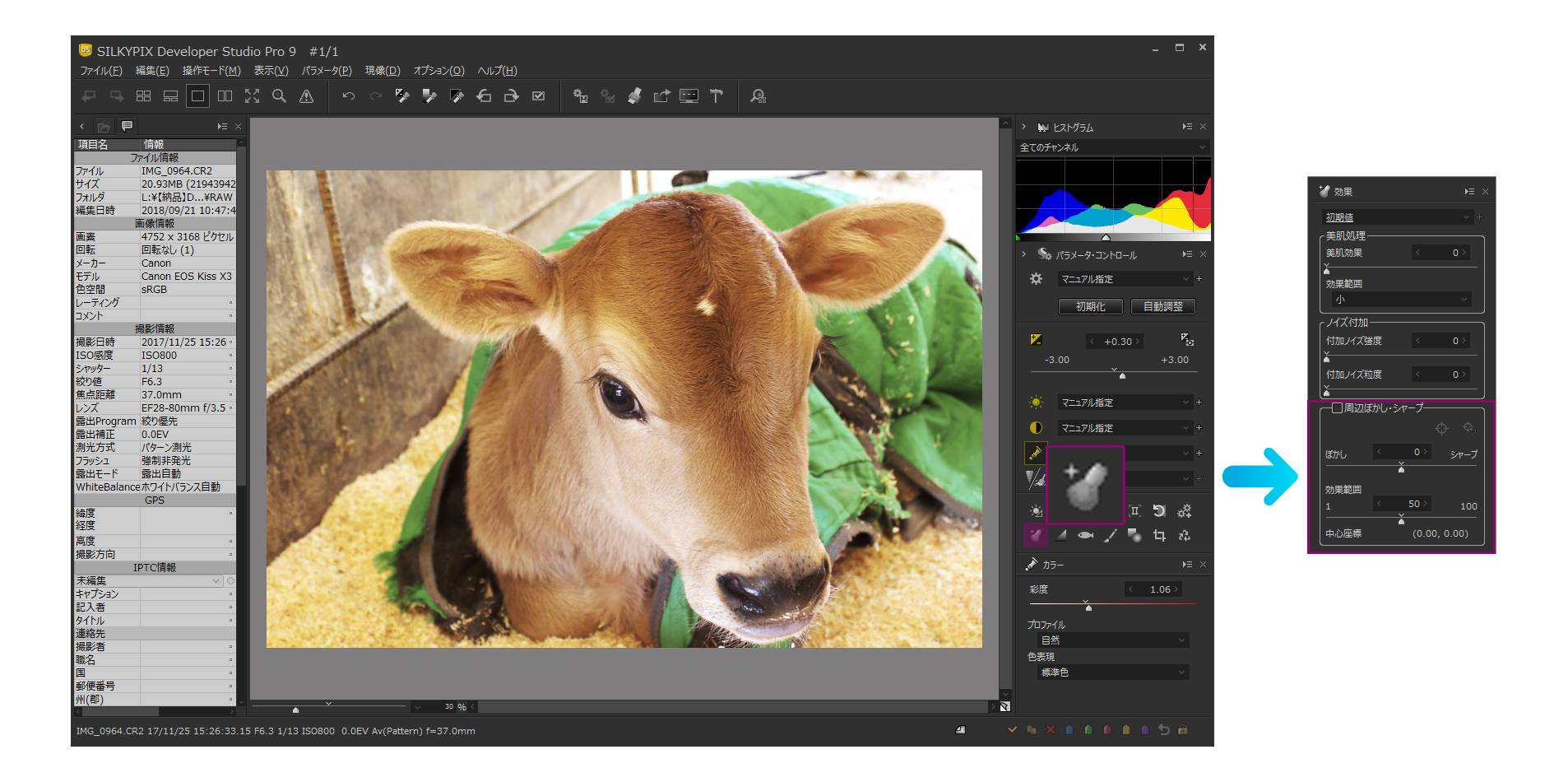
Task: Rotate image left with toolbar icon
Action: tap(484, 96)
